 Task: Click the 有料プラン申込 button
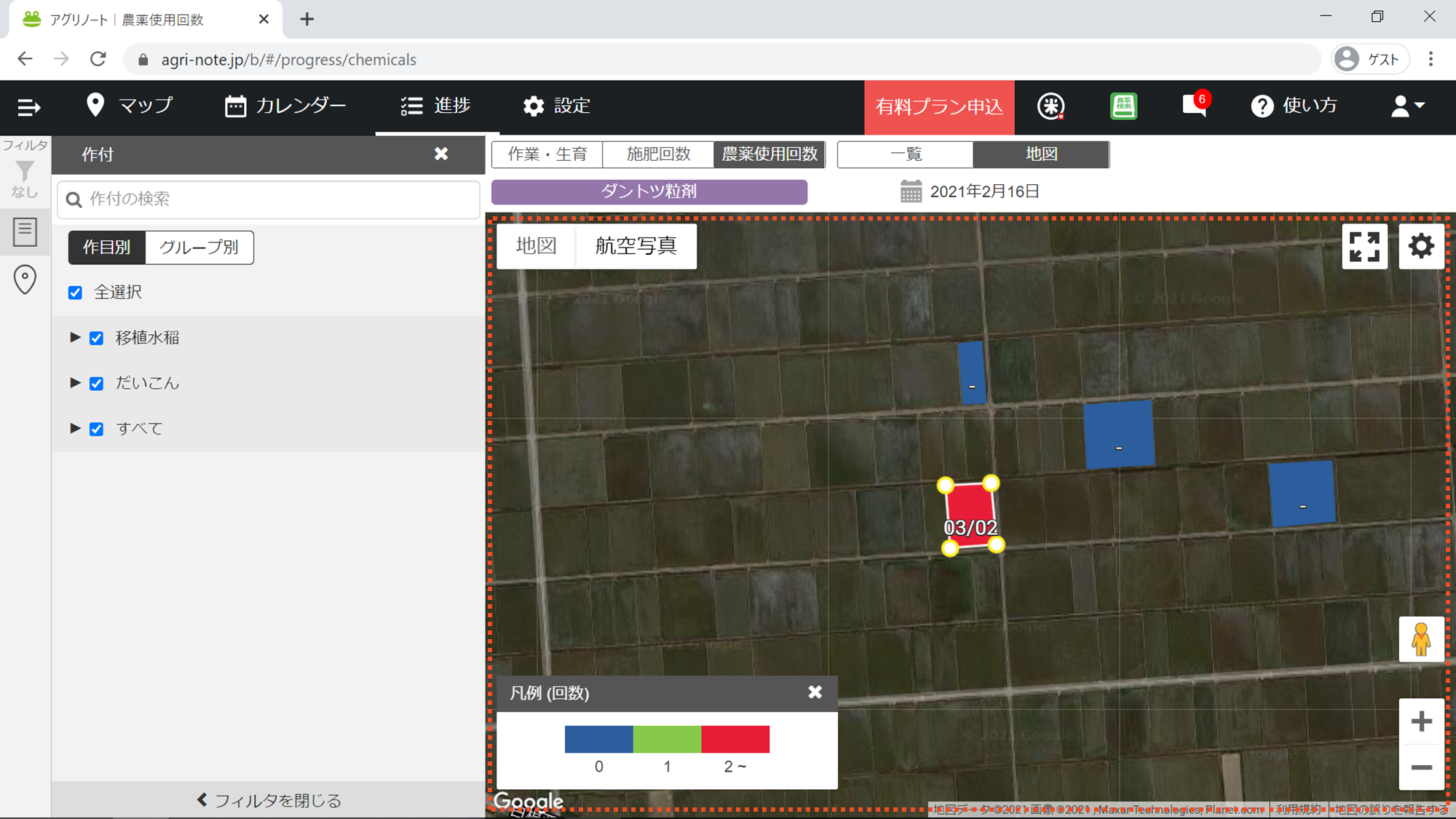coord(939,107)
